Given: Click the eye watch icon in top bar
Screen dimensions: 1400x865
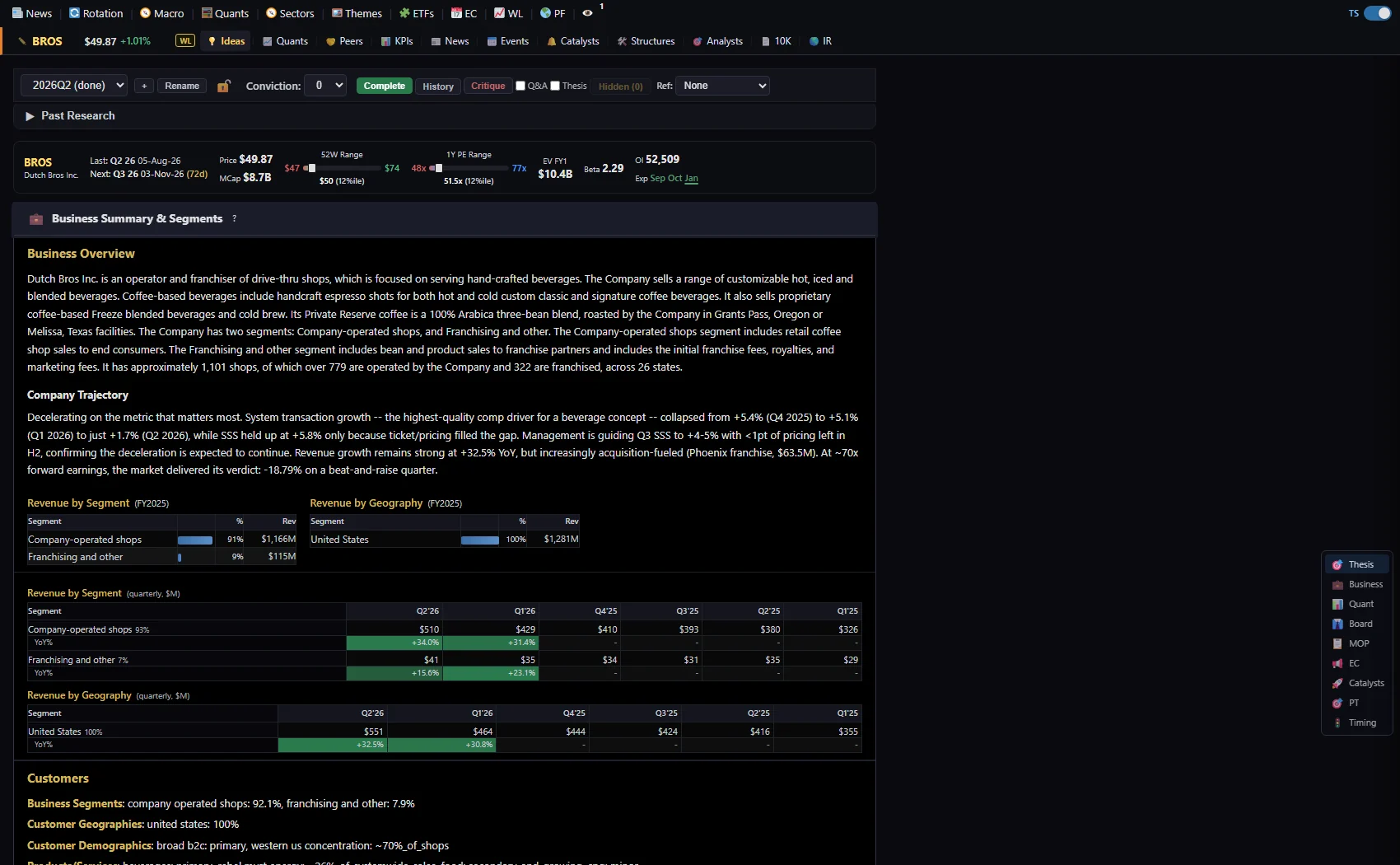Looking at the screenshot, I should point(587,13).
